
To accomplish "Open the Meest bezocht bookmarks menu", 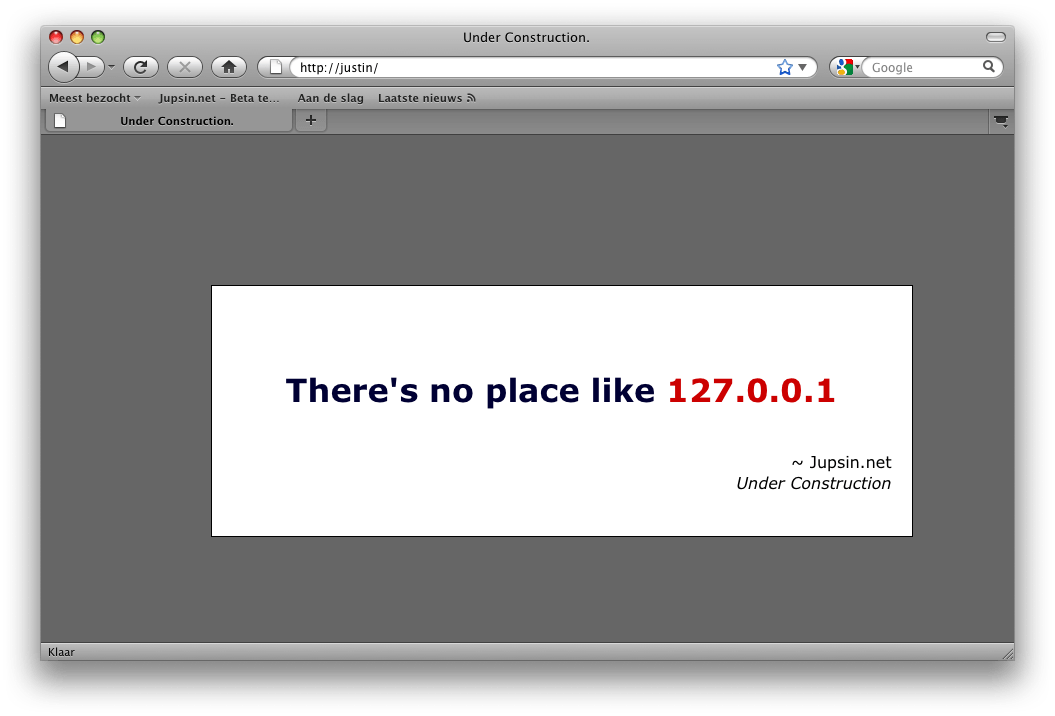I will pyautogui.click(x=95, y=98).
